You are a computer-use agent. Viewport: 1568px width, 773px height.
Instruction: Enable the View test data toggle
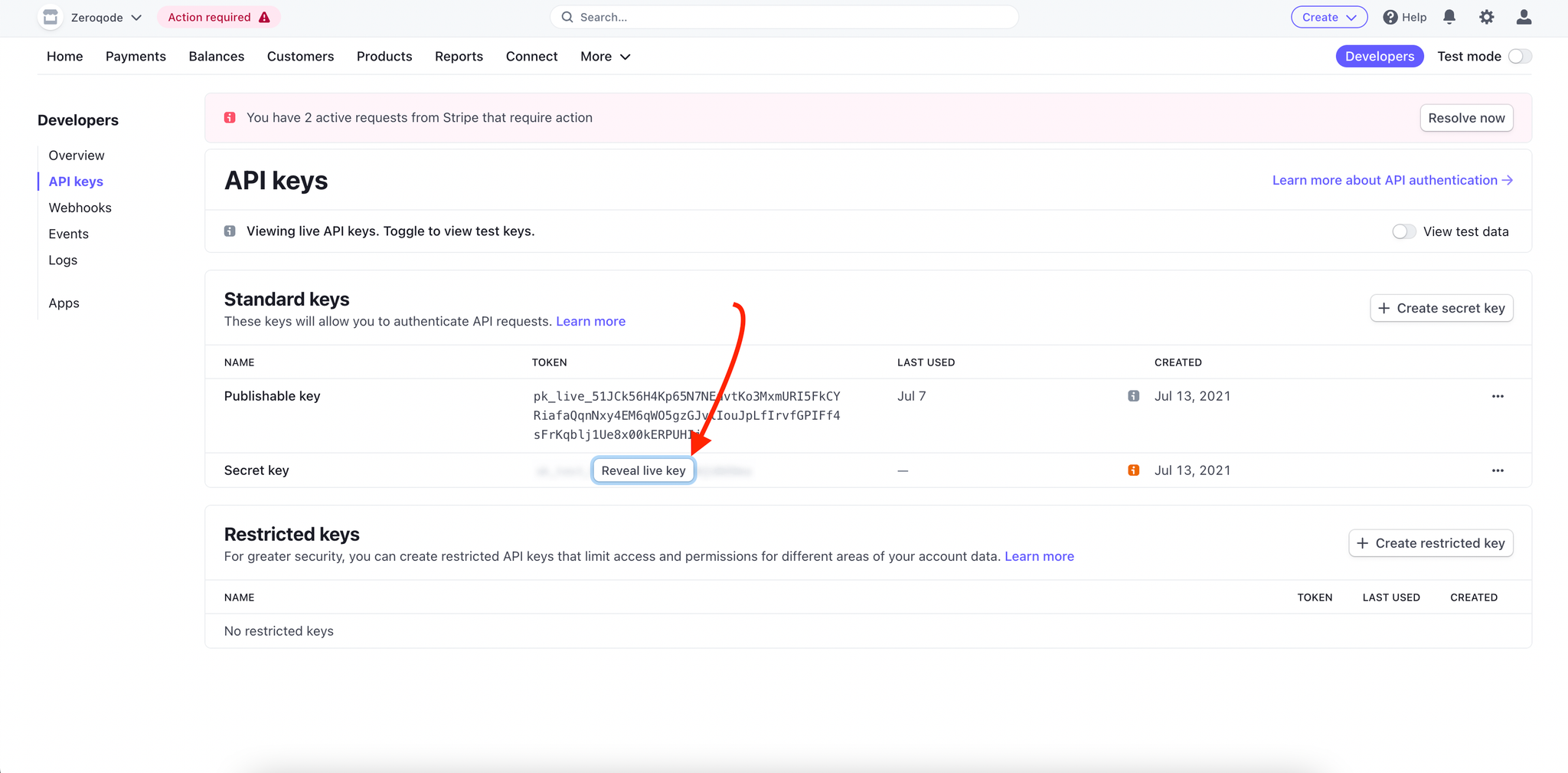coord(1403,231)
